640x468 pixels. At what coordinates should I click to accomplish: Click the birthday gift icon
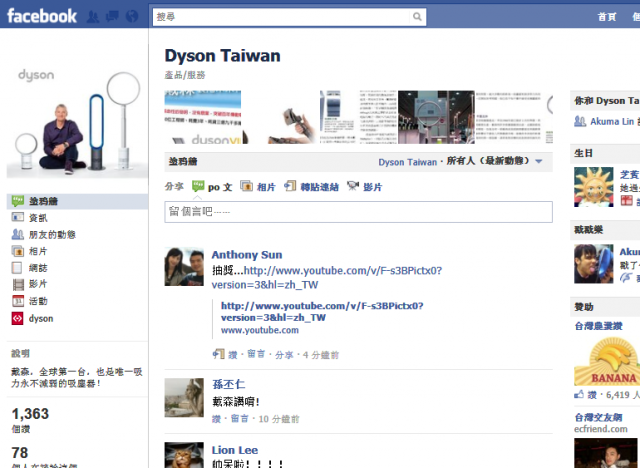click(x=627, y=200)
